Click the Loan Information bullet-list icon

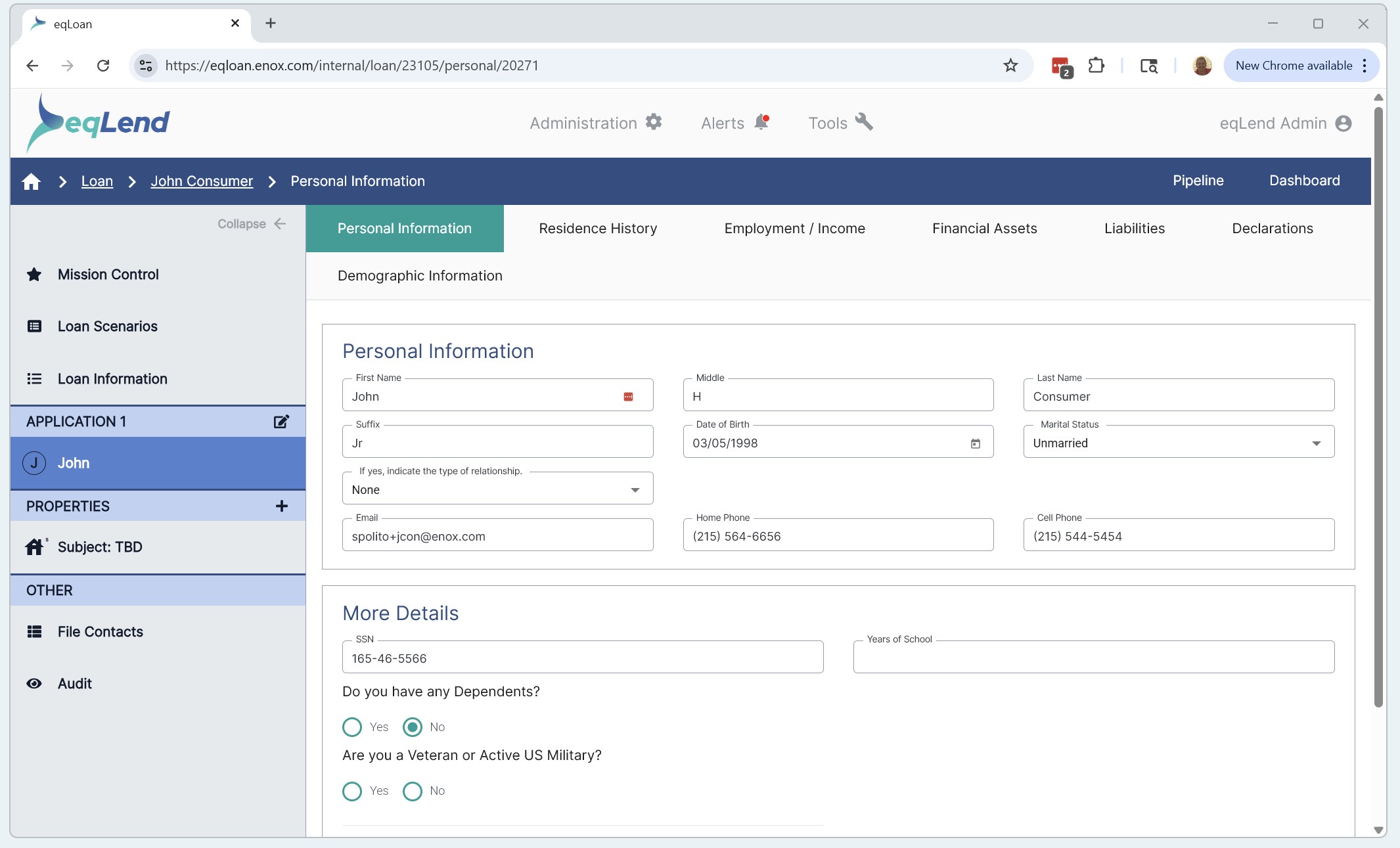pyautogui.click(x=34, y=379)
